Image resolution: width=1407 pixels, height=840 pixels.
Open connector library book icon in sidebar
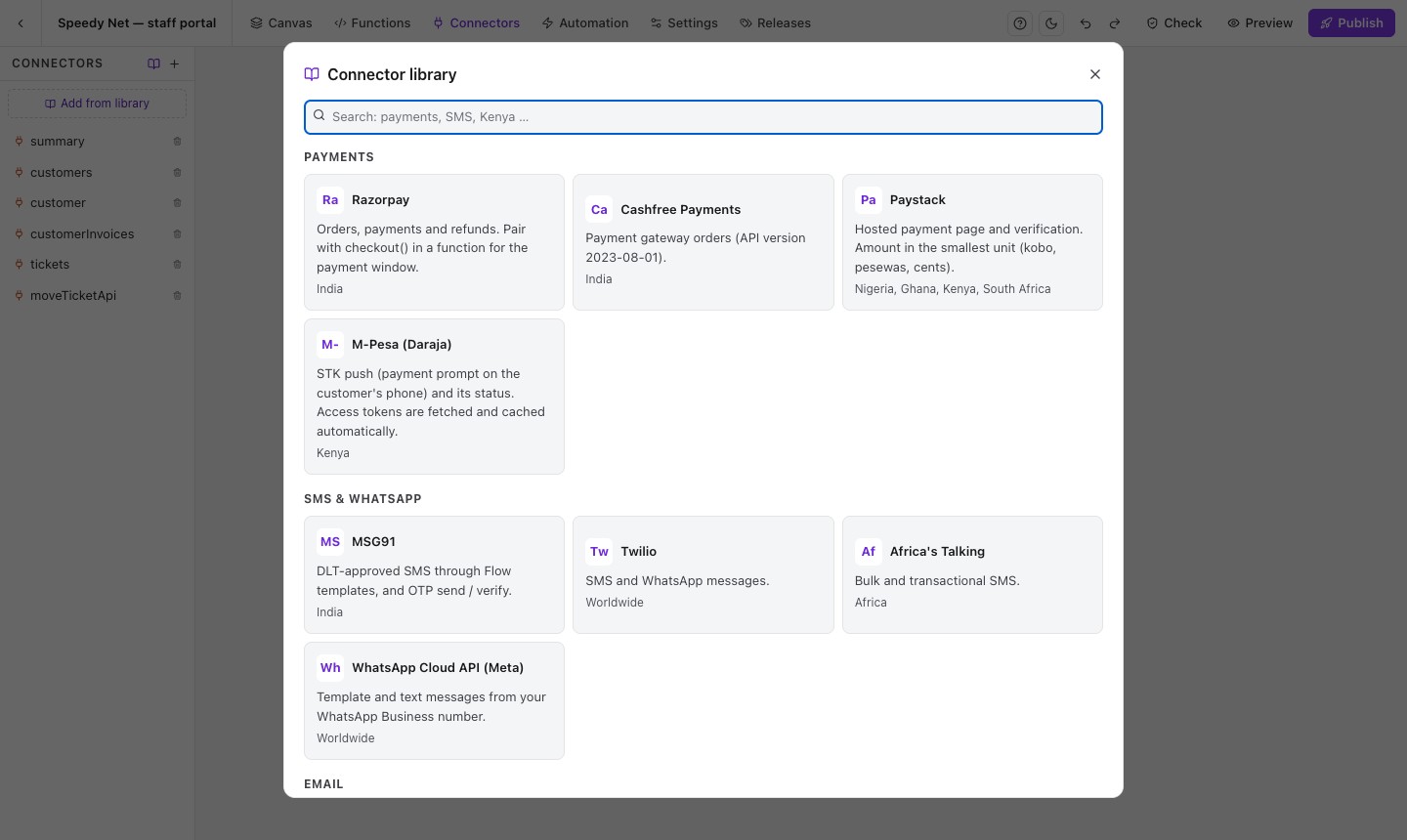click(153, 63)
